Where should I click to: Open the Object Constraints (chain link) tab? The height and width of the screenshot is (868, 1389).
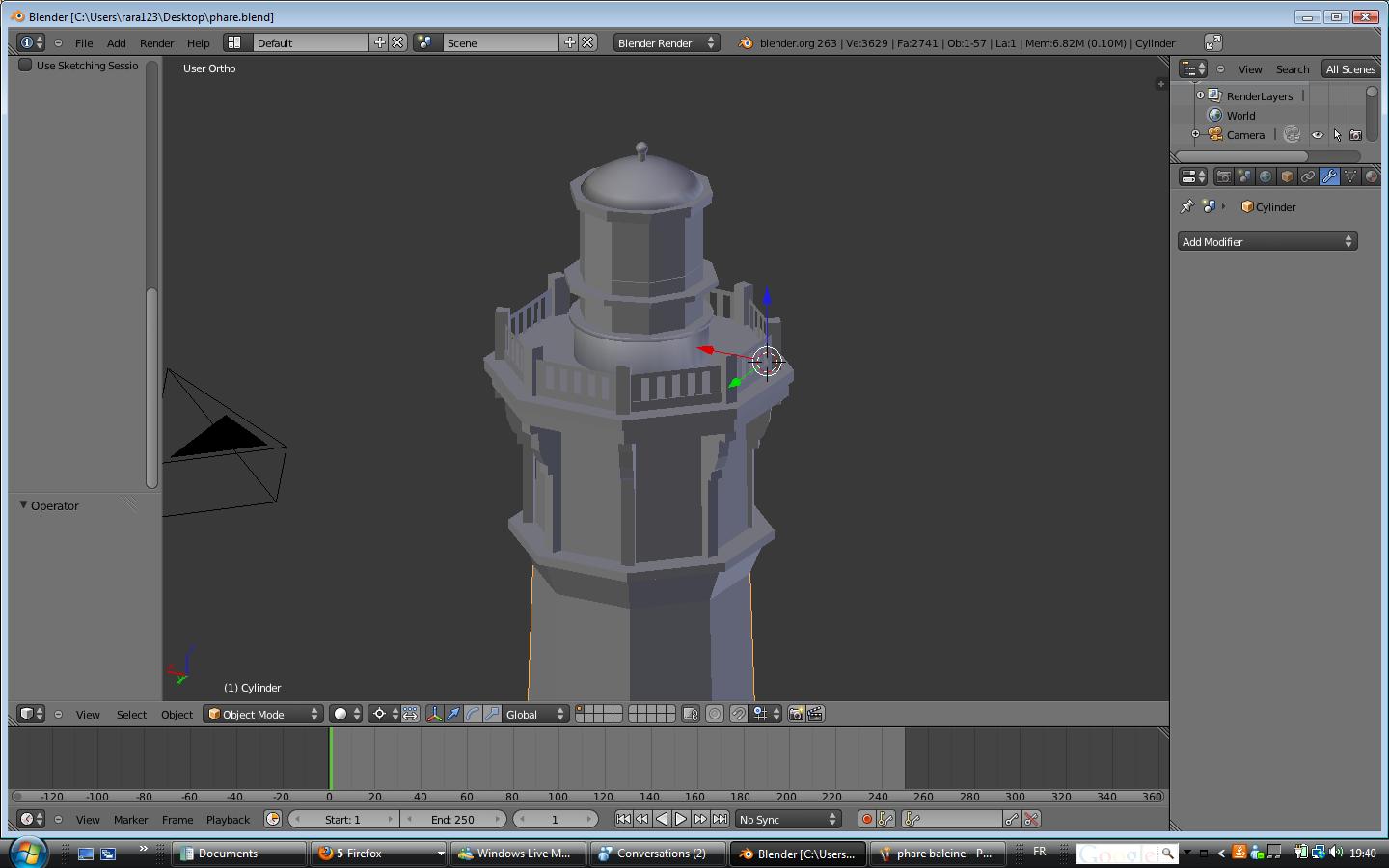tap(1308, 176)
